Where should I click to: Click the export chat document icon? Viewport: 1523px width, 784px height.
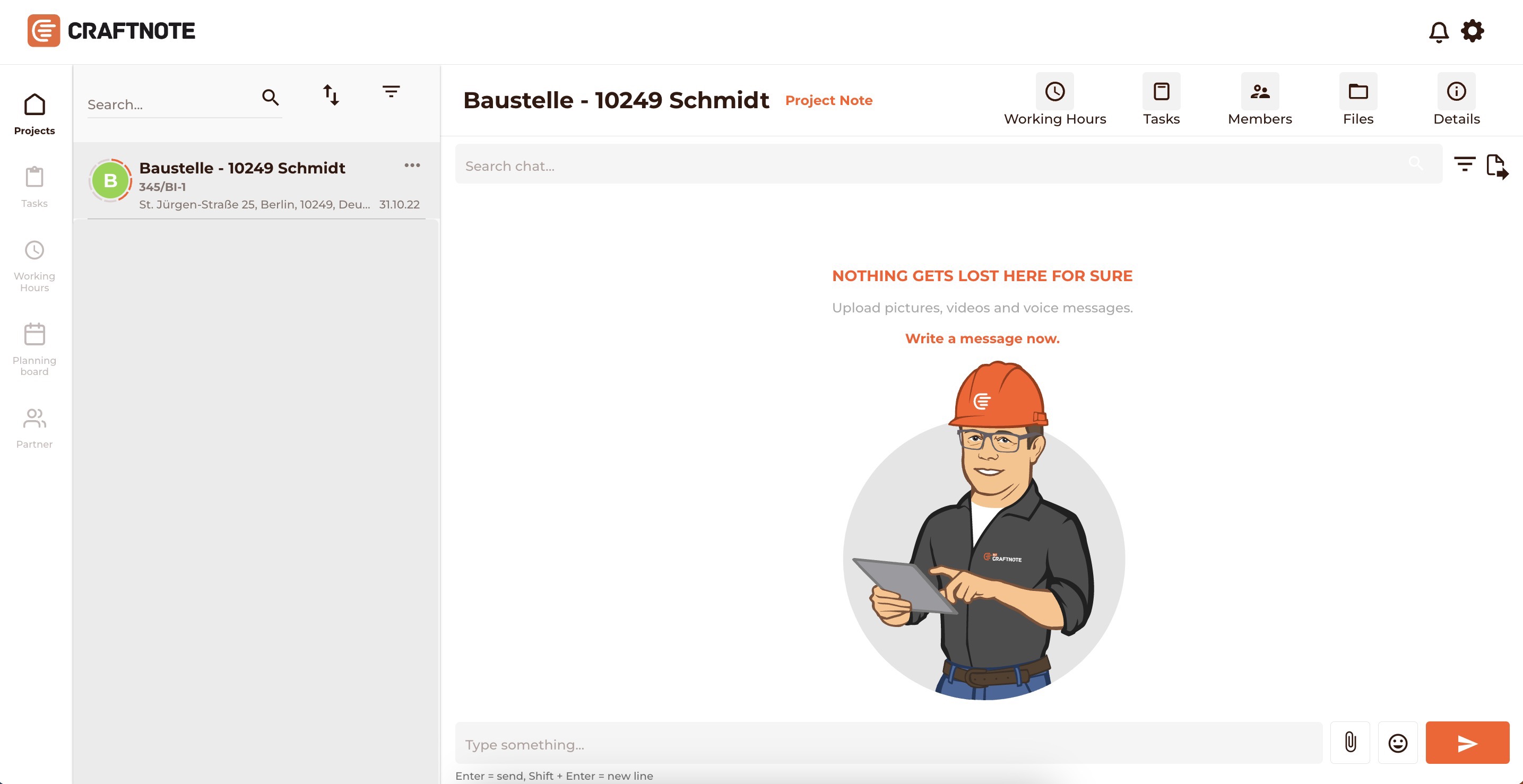coord(1496,166)
